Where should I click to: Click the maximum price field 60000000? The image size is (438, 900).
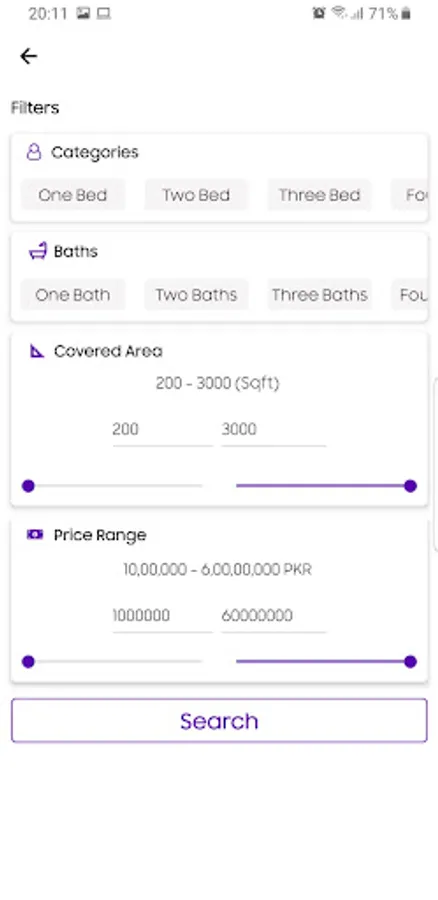274,616
